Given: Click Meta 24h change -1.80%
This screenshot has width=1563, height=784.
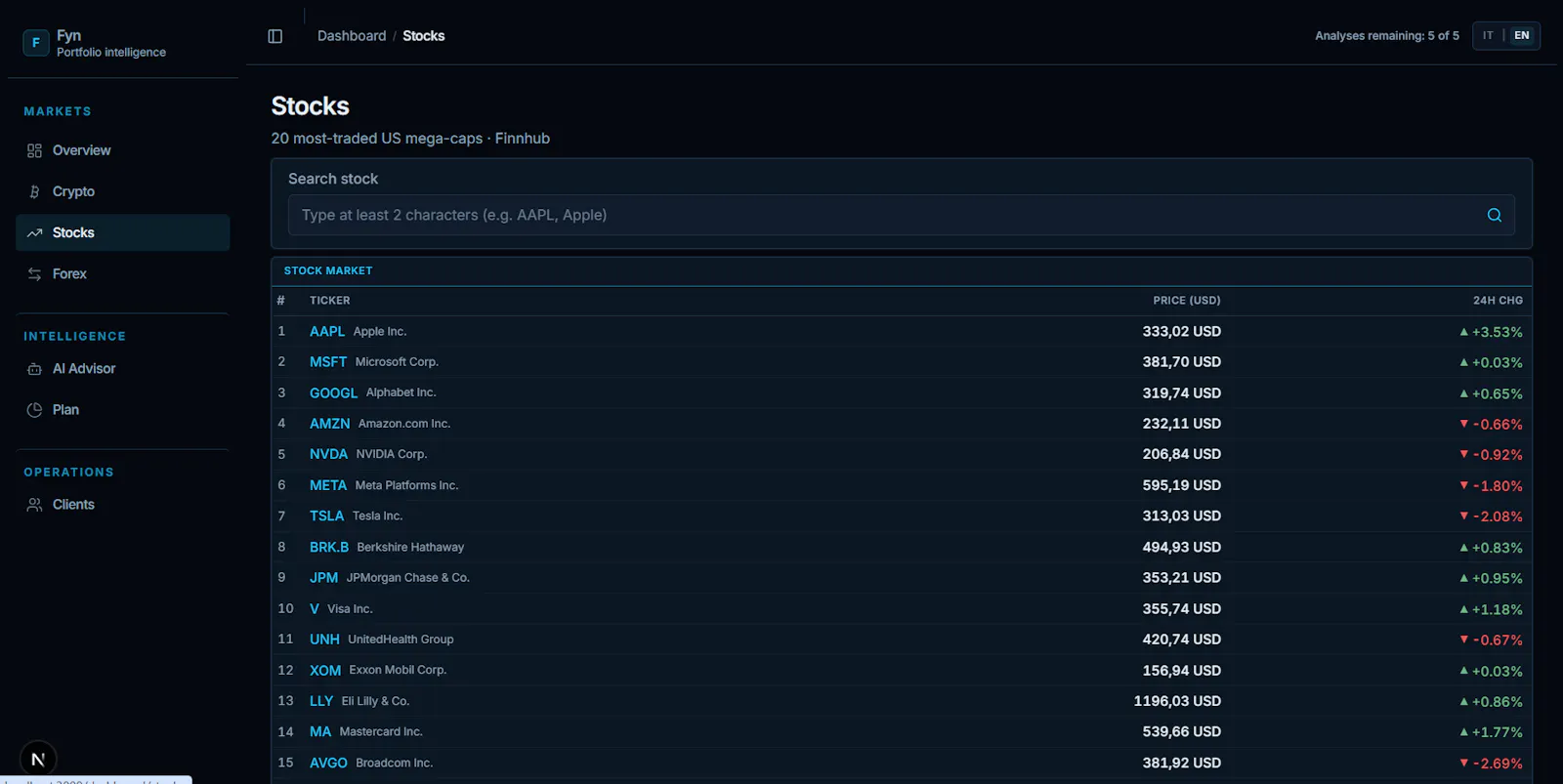Looking at the screenshot, I should (1491, 485).
